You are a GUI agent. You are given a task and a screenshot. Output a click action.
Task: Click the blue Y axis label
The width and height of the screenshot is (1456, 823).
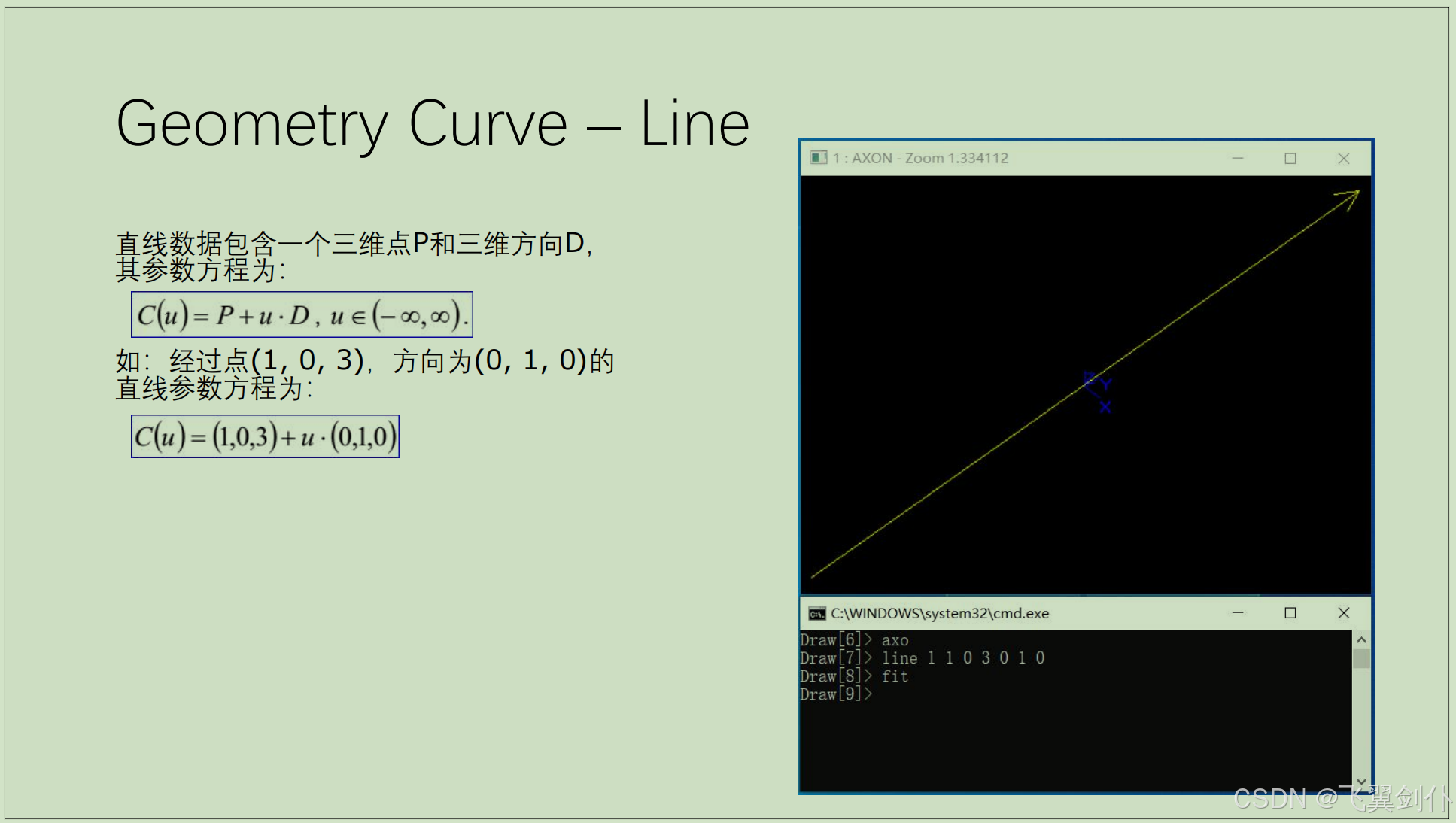(1105, 385)
